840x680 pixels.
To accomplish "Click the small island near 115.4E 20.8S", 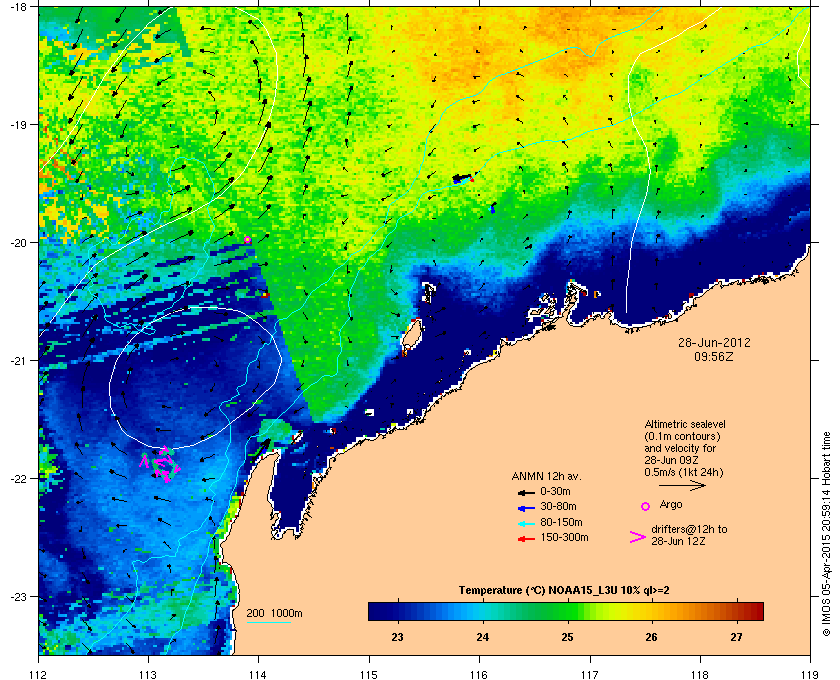I will [x=411, y=334].
